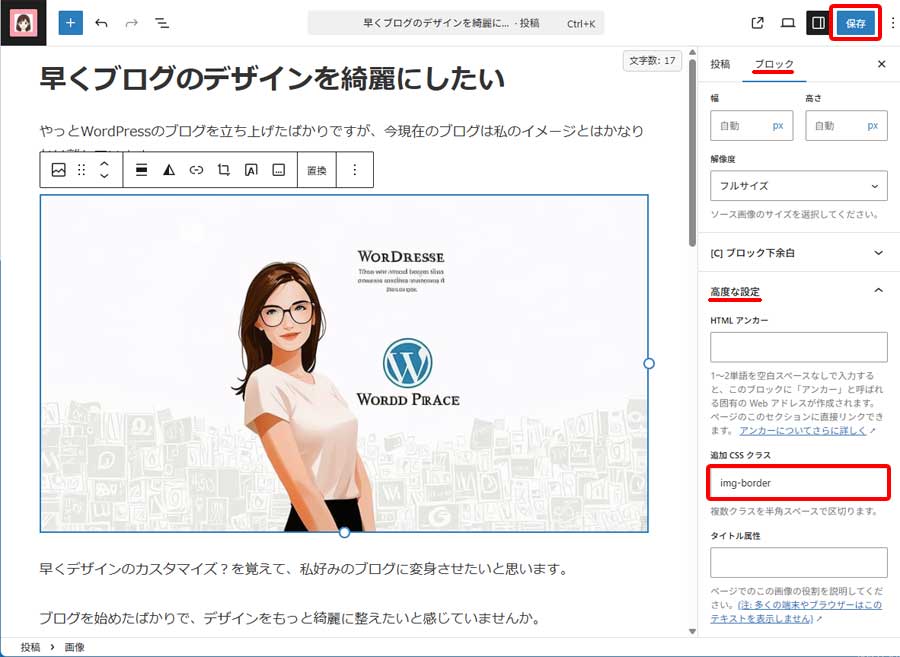Click the block inserter plus button
This screenshot has height=657, width=900.
71,23
